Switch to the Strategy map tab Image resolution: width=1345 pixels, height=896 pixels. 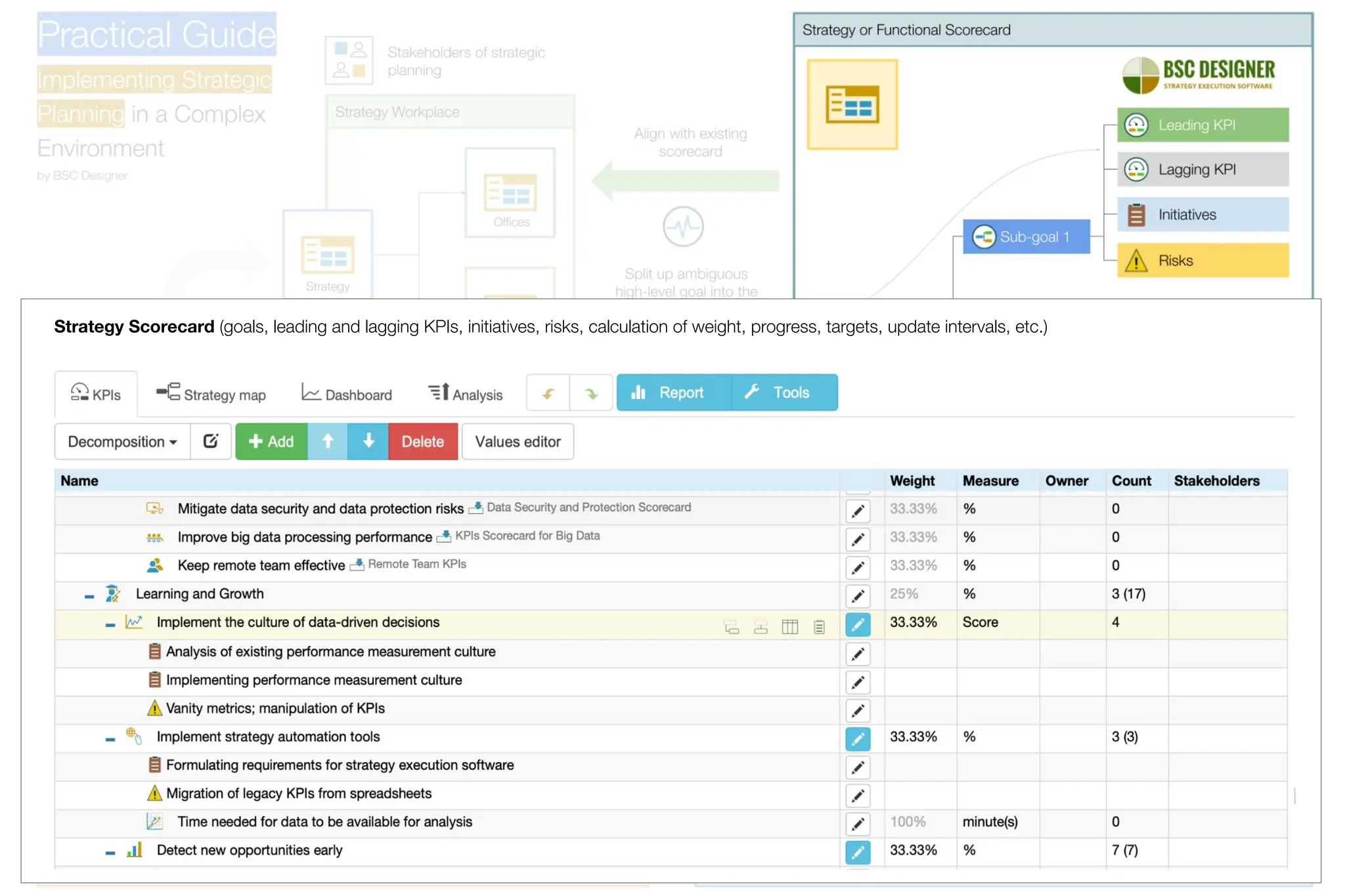pos(211,394)
